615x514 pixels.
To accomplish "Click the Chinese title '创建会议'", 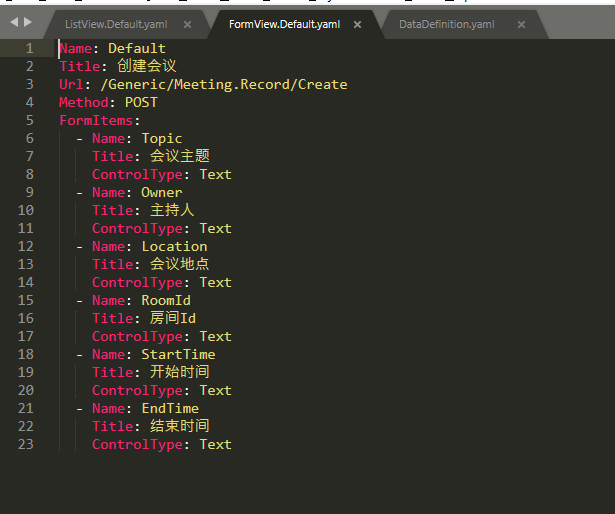I will pyautogui.click(x=147, y=66).
